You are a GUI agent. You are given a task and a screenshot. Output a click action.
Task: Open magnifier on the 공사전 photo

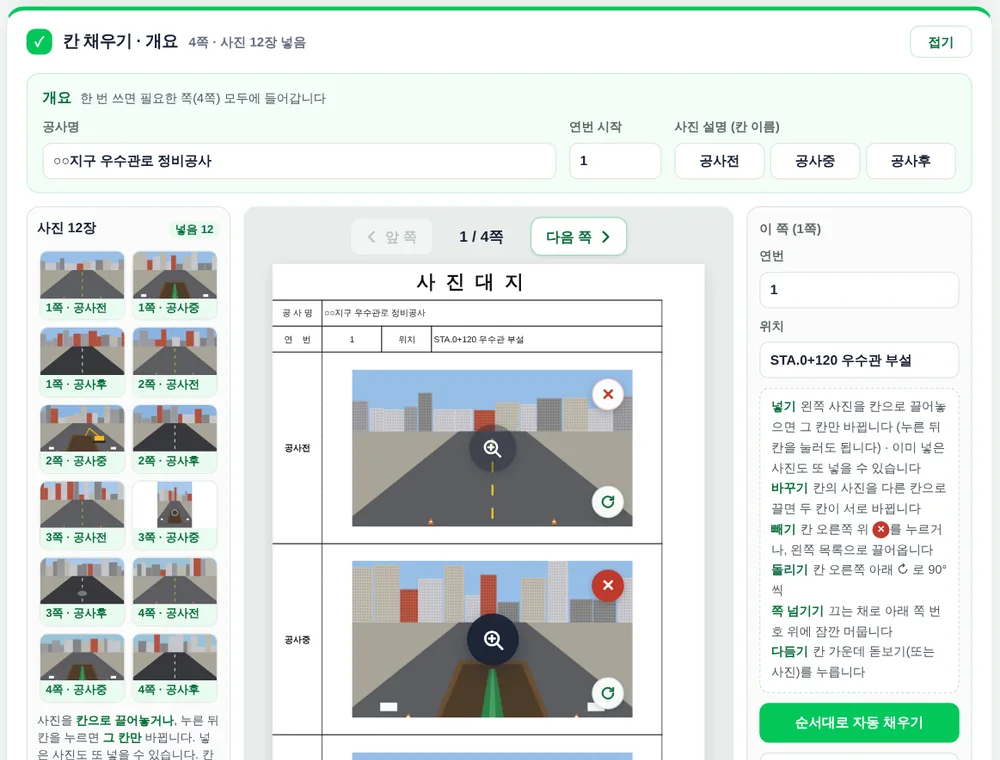pos(492,448)
